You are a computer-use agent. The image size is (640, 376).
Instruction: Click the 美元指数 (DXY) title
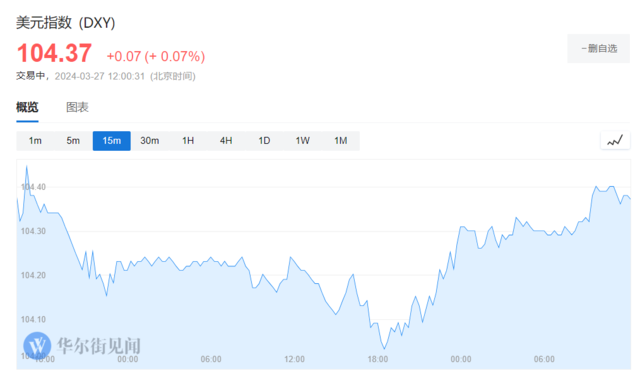(x=66, y=22)
